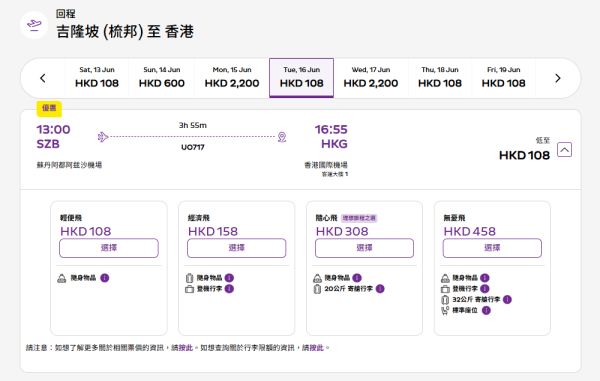600x381 pixels.
Task: Click the 蘇丹阿都阿茲沙機場 airport name
Action: tap(69, 165)
